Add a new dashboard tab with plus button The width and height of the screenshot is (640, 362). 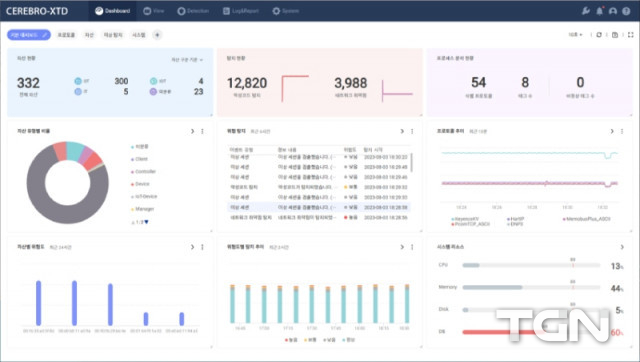(157, 35)
